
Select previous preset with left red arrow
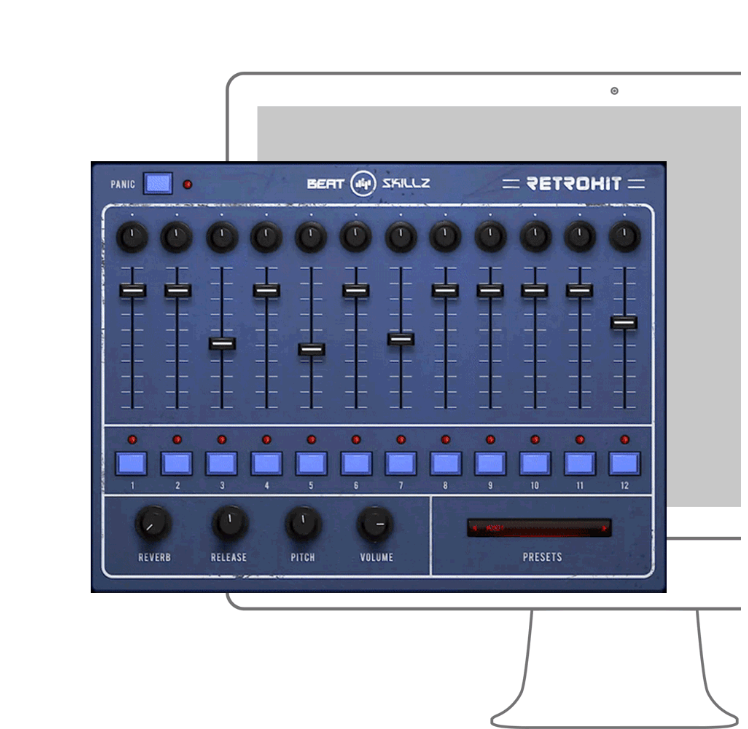(x=475, y=528)
